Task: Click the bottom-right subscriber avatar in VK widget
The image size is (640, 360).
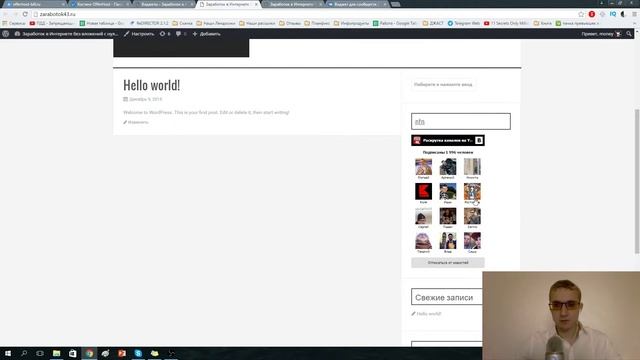Action: pos(472,240)
